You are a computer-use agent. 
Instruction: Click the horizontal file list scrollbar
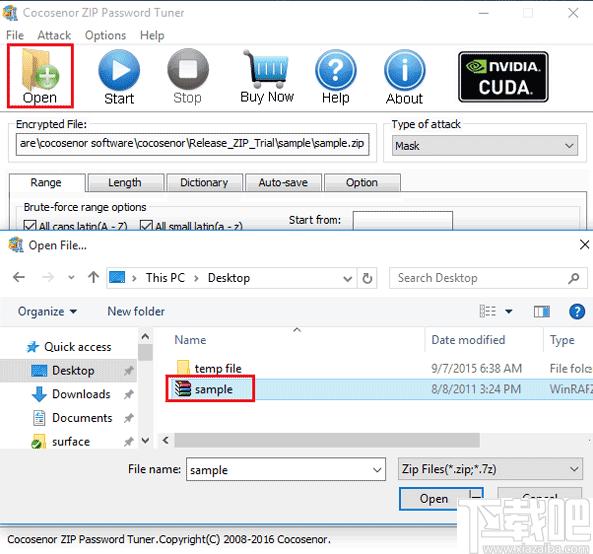tap(327, 440)
